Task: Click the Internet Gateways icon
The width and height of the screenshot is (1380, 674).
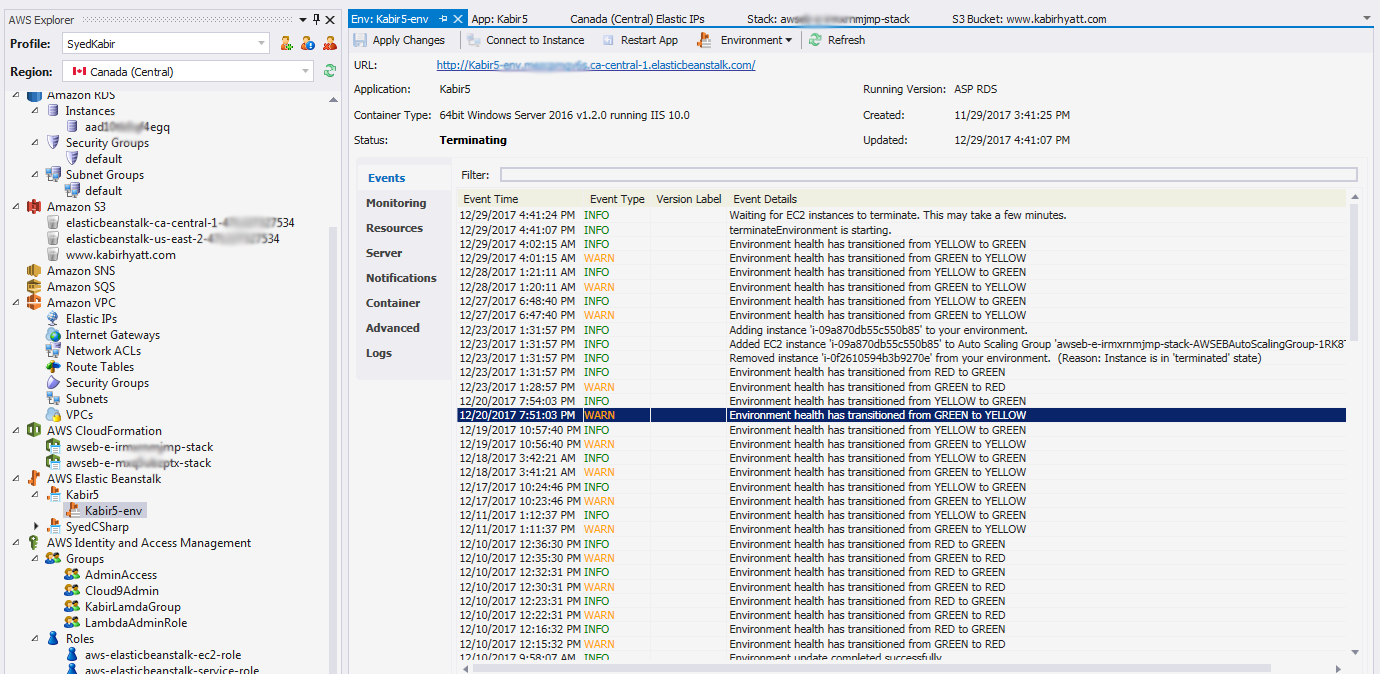Action: tap(53, 335)
